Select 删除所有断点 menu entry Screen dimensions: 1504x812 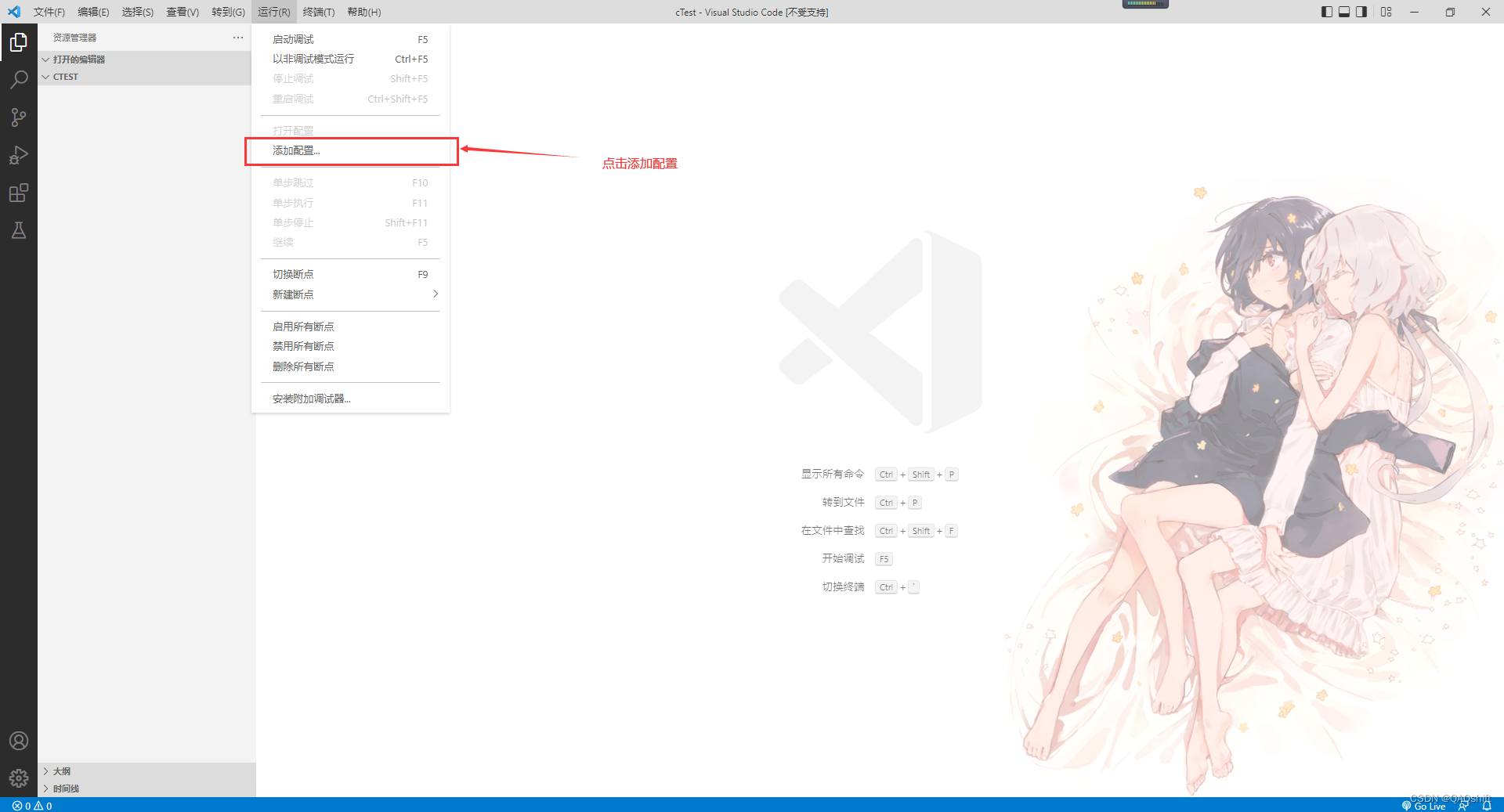(350, 366)
